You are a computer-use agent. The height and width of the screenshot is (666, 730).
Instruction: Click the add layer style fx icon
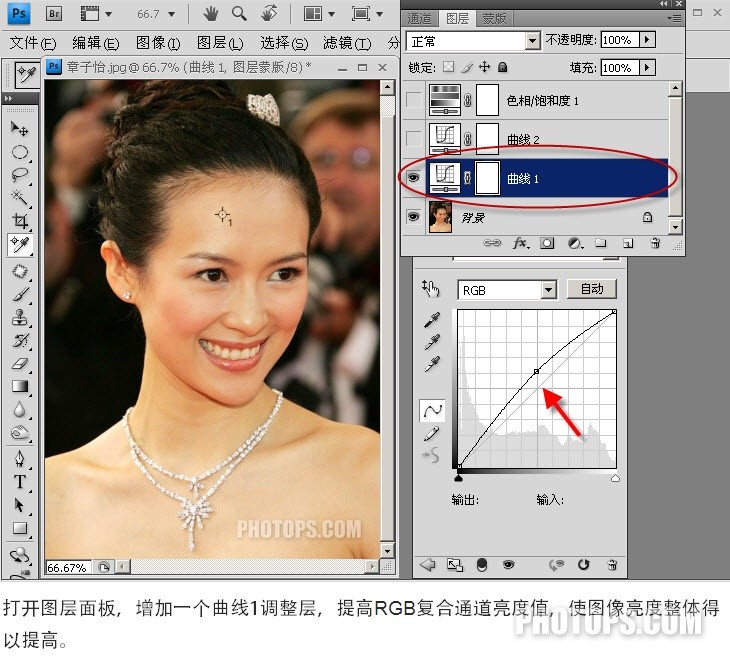pyautogui.click(x=520, y=243)
